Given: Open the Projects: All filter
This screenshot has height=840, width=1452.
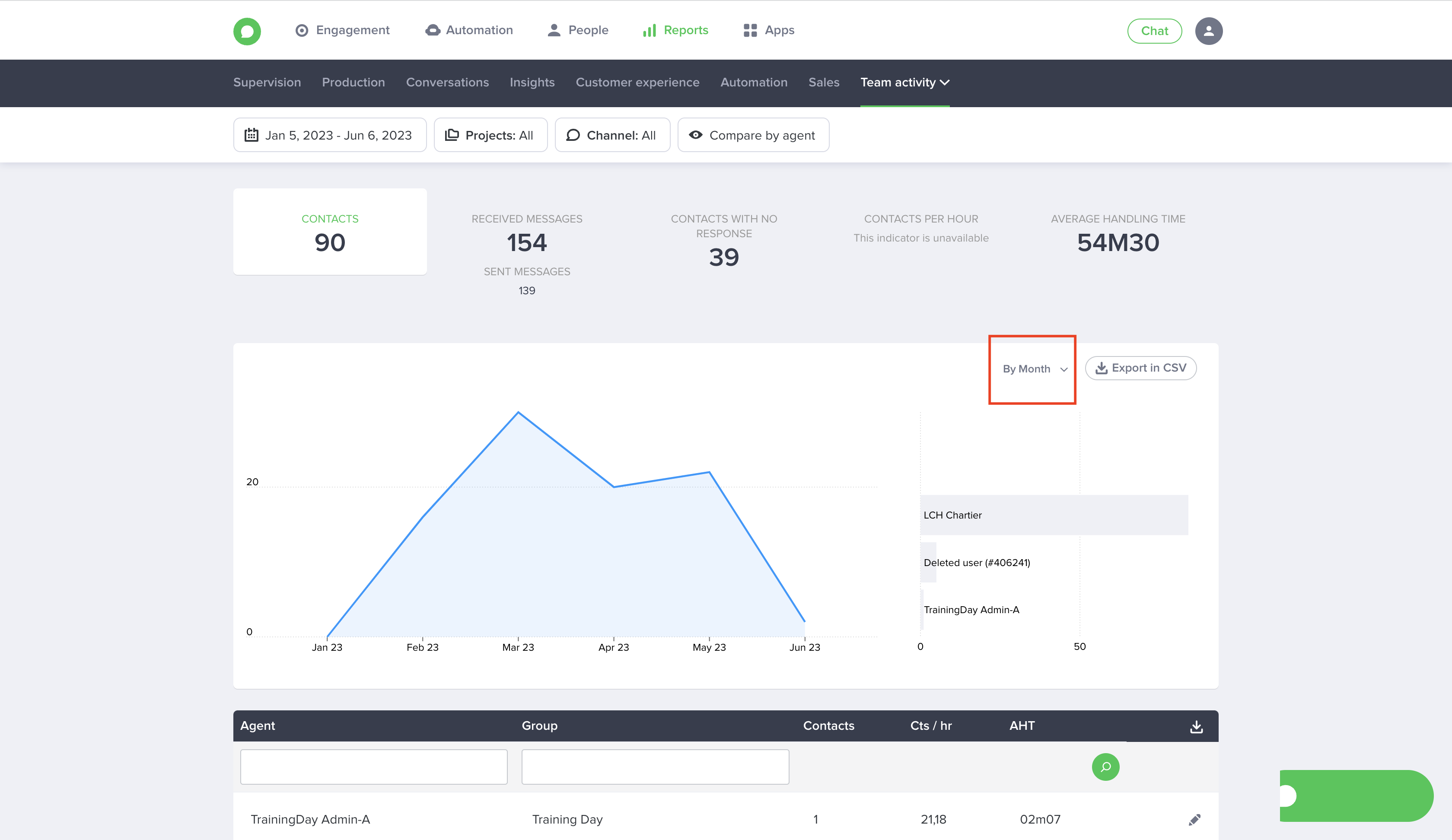Looking at the screenshot, I should tap(490, 135).
